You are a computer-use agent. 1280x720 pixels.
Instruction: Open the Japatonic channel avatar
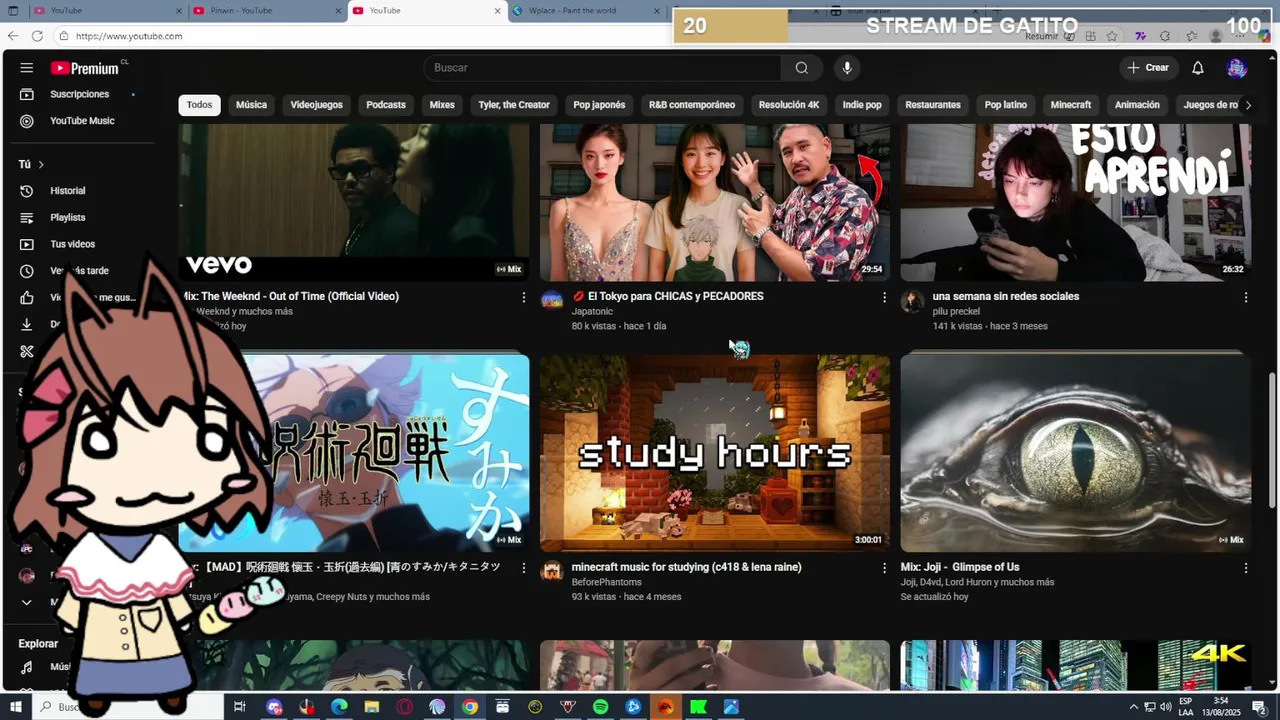(x=552, y=301)
